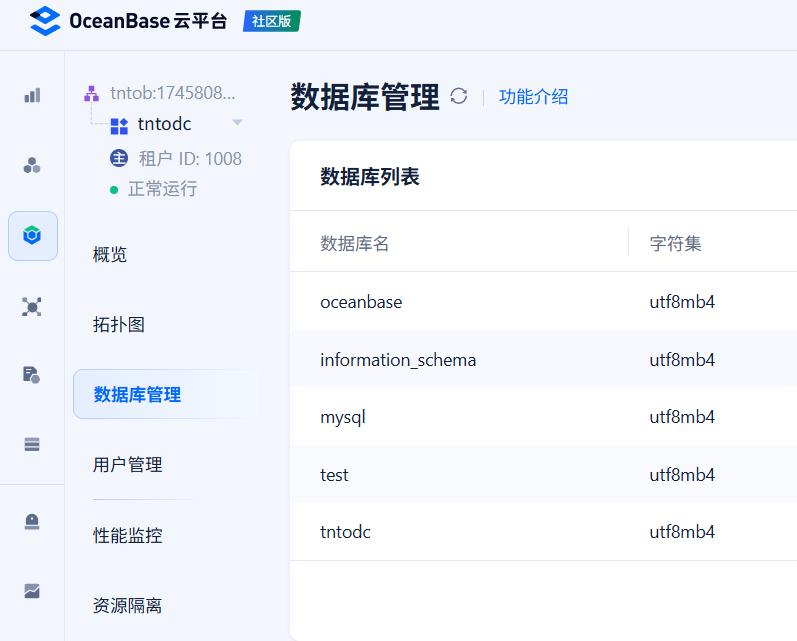797x641 pixels.
Task: Expand the tntodc tenant dropdown arrow
Action: [x=237, y=123]
